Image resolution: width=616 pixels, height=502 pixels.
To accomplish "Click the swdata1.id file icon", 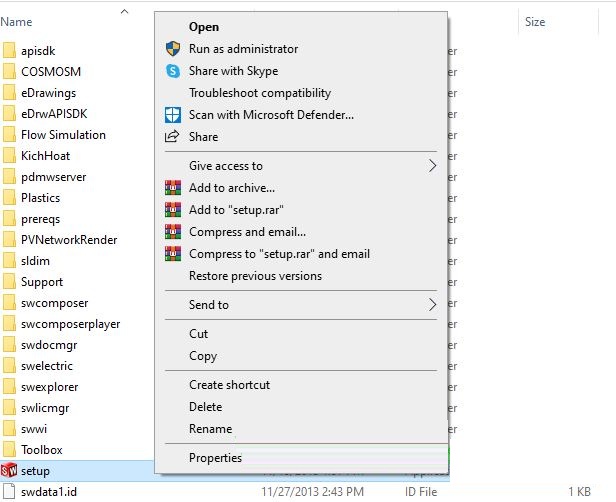I will 9,491.
